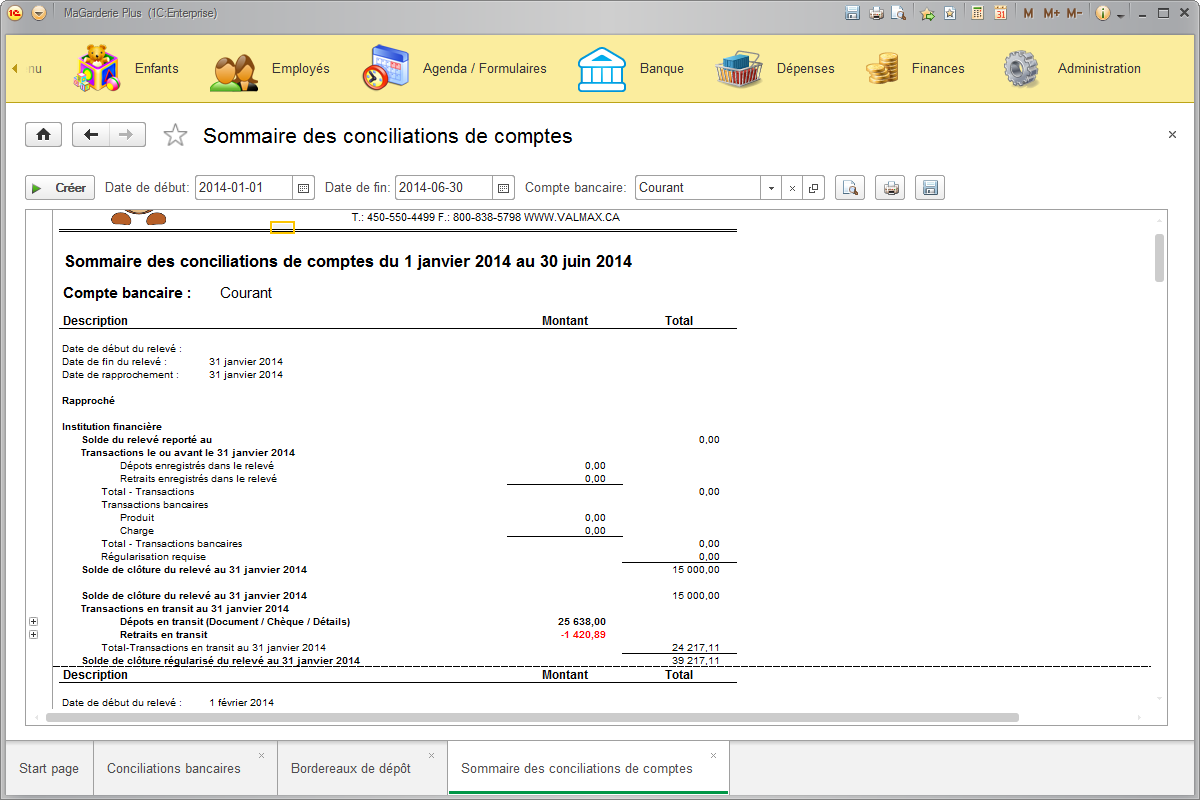Open the Compte bancaire dropdown list

[x=770, y=187]
